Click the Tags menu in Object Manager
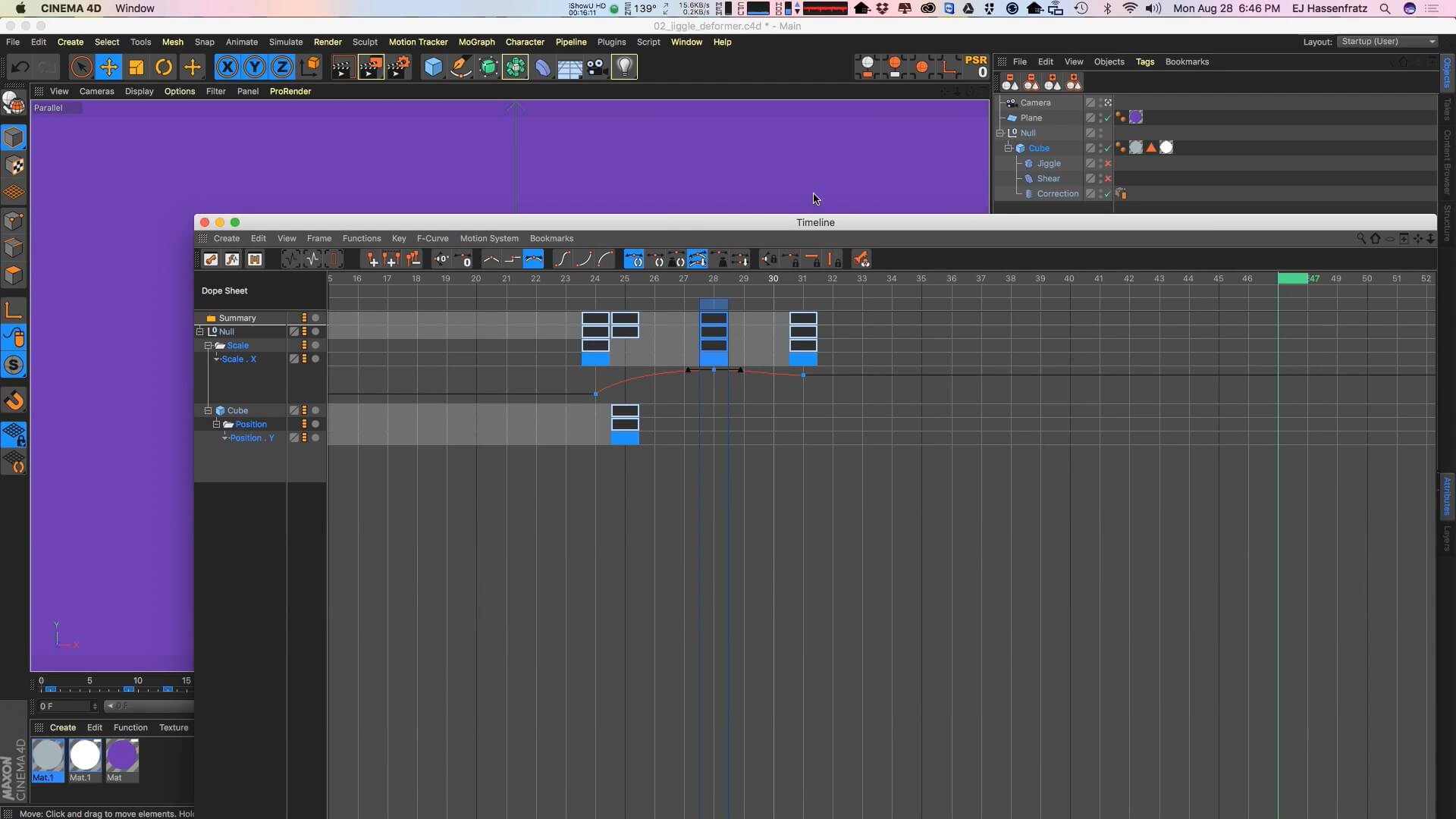1456x819 pixels. tap(1144, 61)
